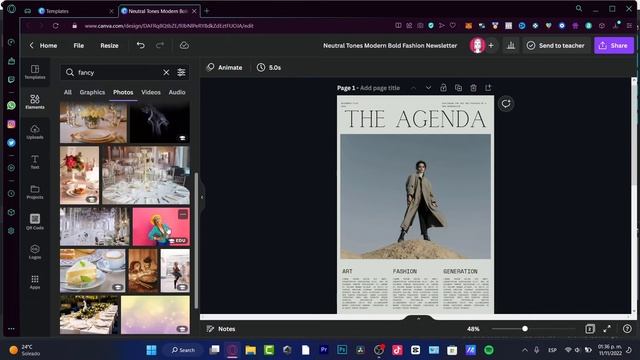640x360 pixels.
Task: Open the Projects sidebar panel
Action: [x=35, y=192]
